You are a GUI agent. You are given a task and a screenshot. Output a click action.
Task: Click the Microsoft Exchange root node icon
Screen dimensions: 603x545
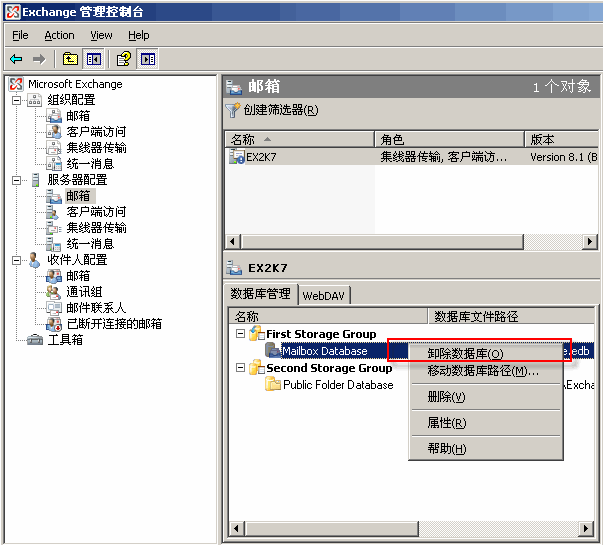pyautogui.click(x=16, y=84)
